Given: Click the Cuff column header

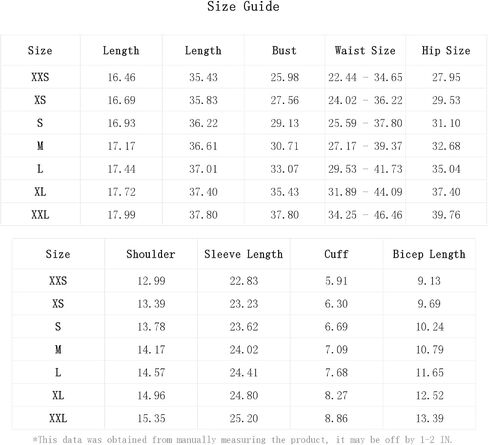Looking at the screenshot, I should tap(336, 254).
